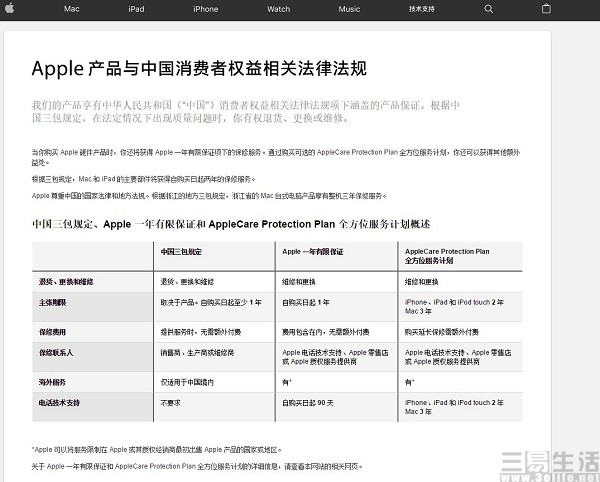Click the paragraph starting 当你购买 Apple 硬件产品时
This screenshot has height=482, width=600.
(276, 157)
